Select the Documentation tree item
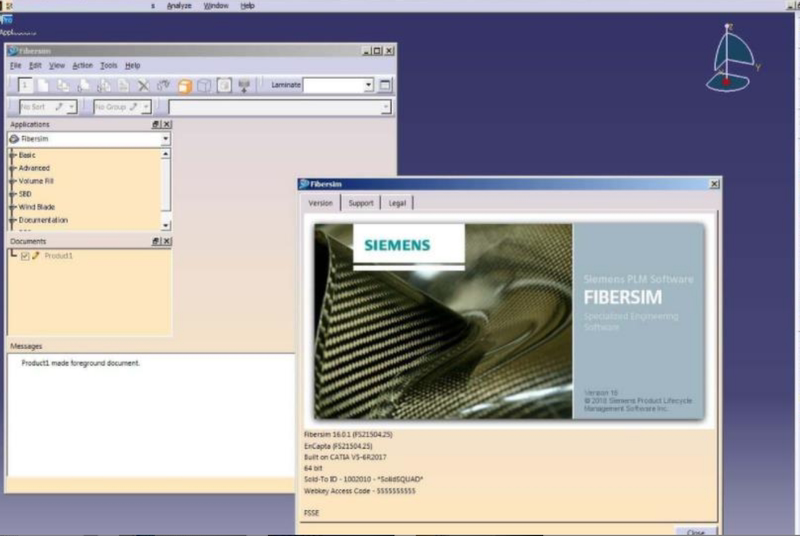The height and width of the screenshot is (536, 800). point(43,220)
